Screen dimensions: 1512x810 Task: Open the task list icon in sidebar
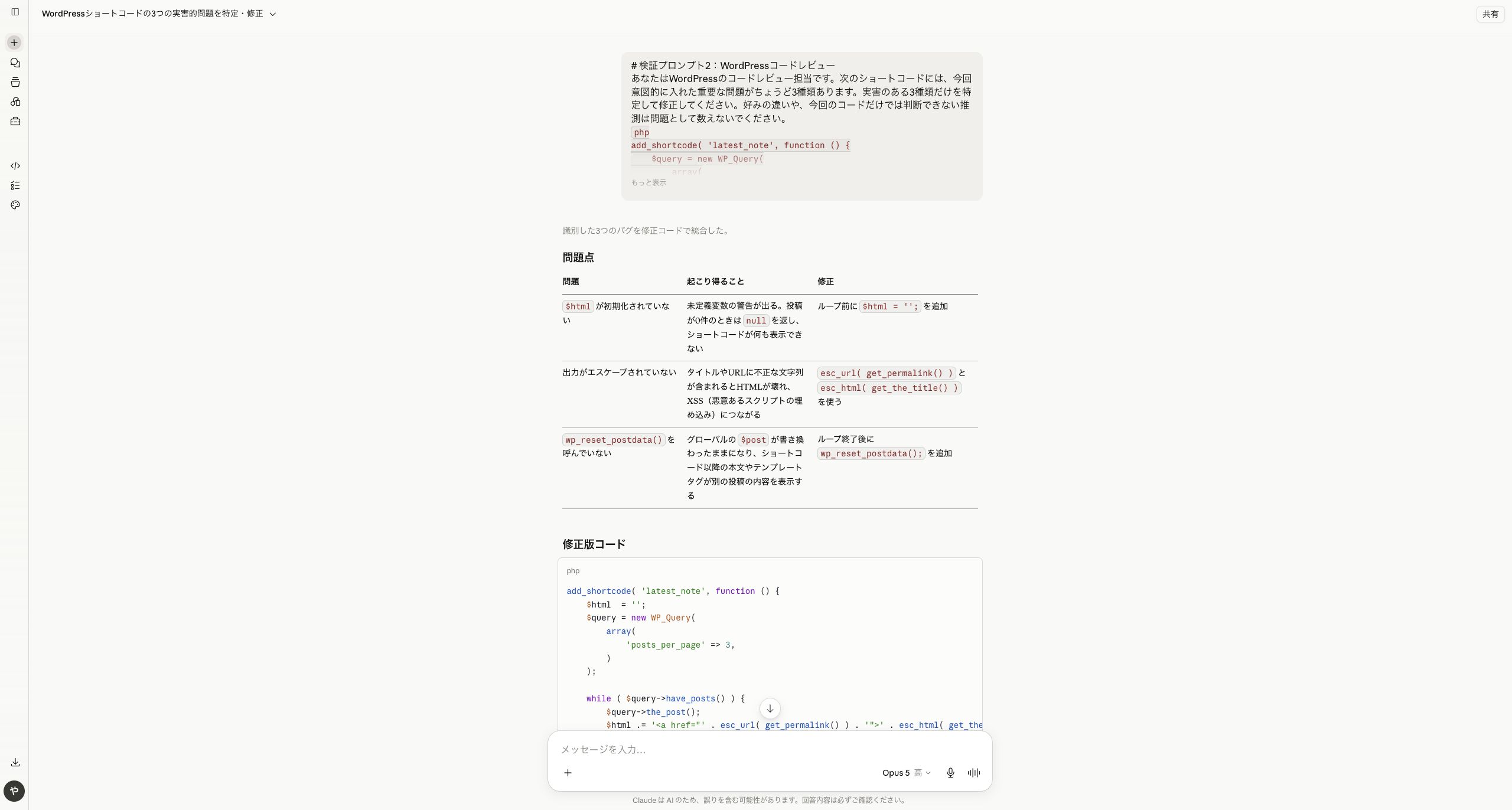coord(15,185)
